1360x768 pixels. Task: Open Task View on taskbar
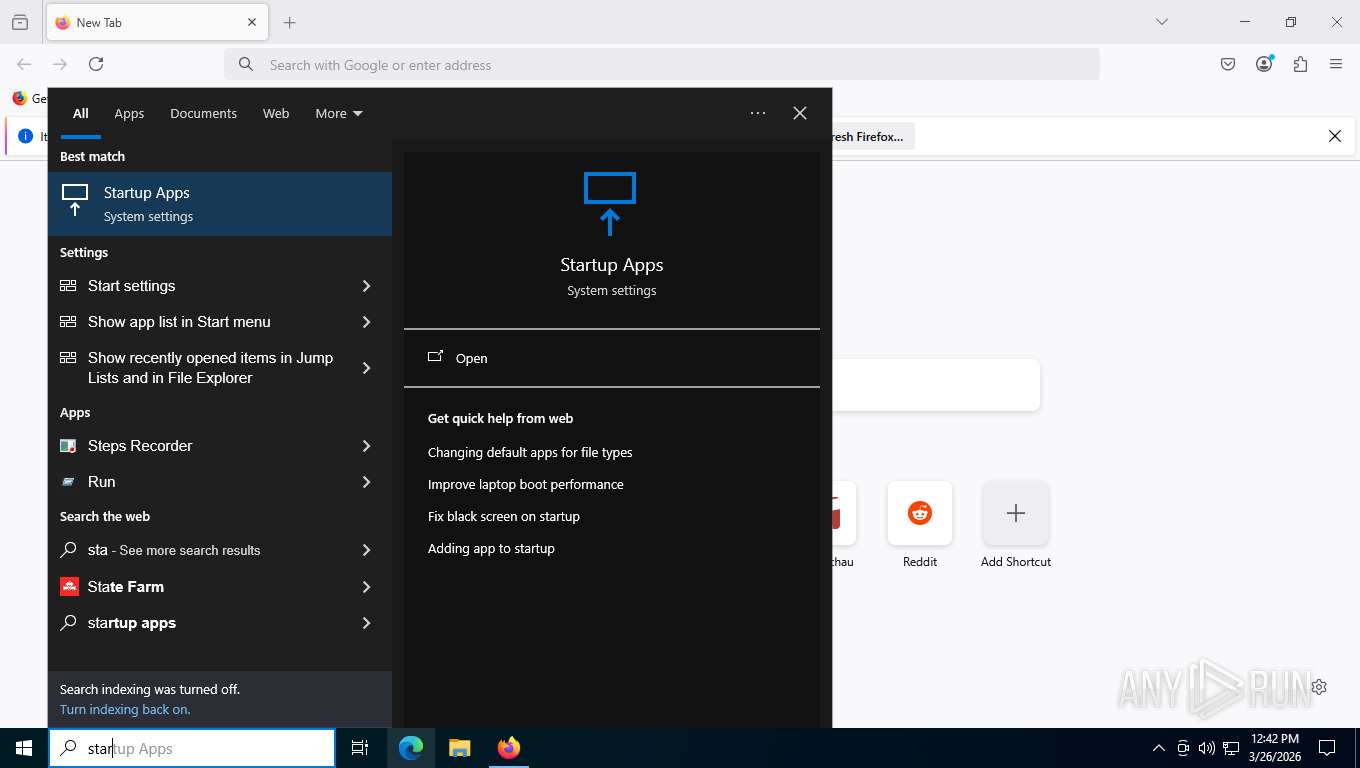360,748
